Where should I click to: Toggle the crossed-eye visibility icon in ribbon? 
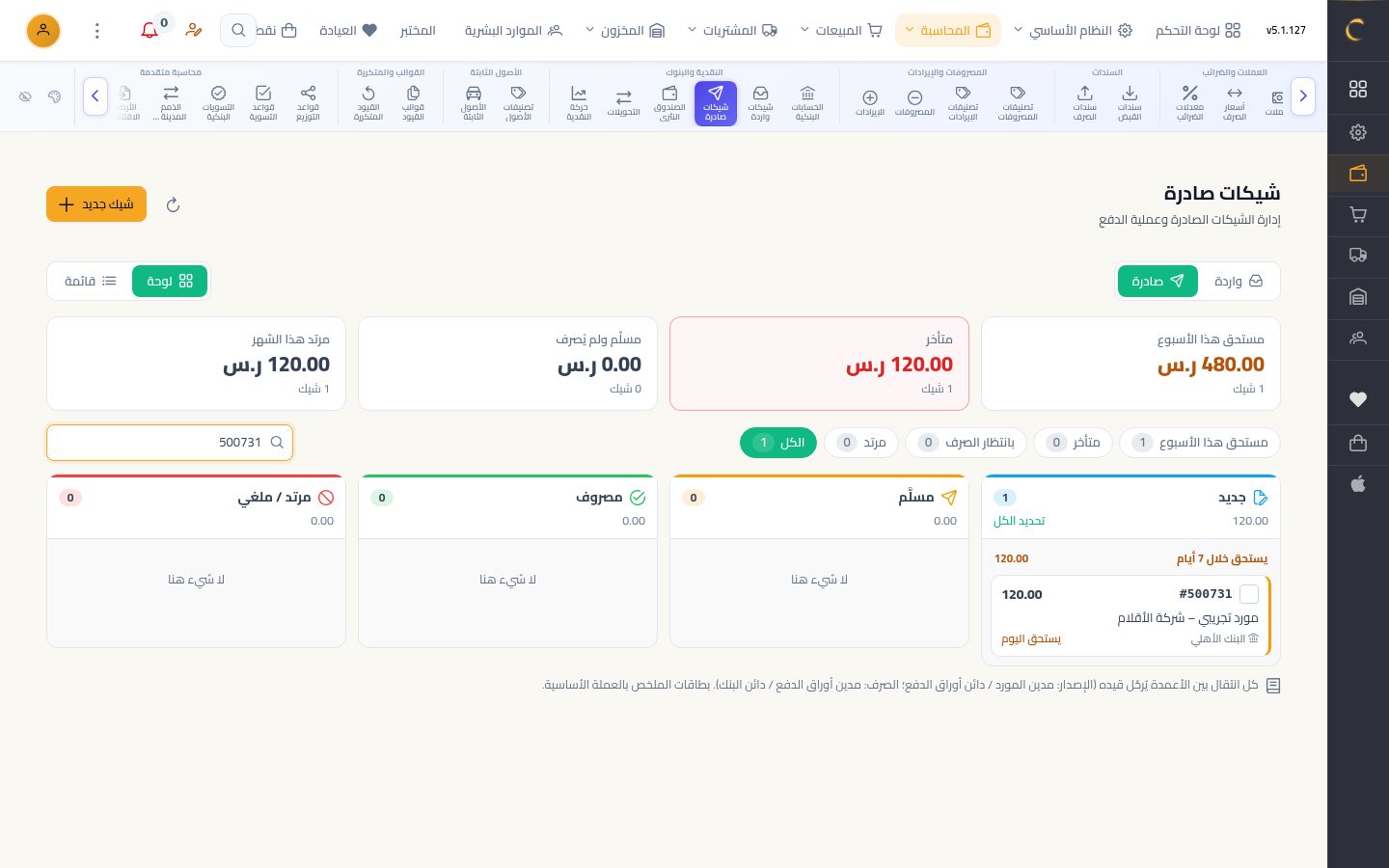pyautogui.click(x=25, y=96)
